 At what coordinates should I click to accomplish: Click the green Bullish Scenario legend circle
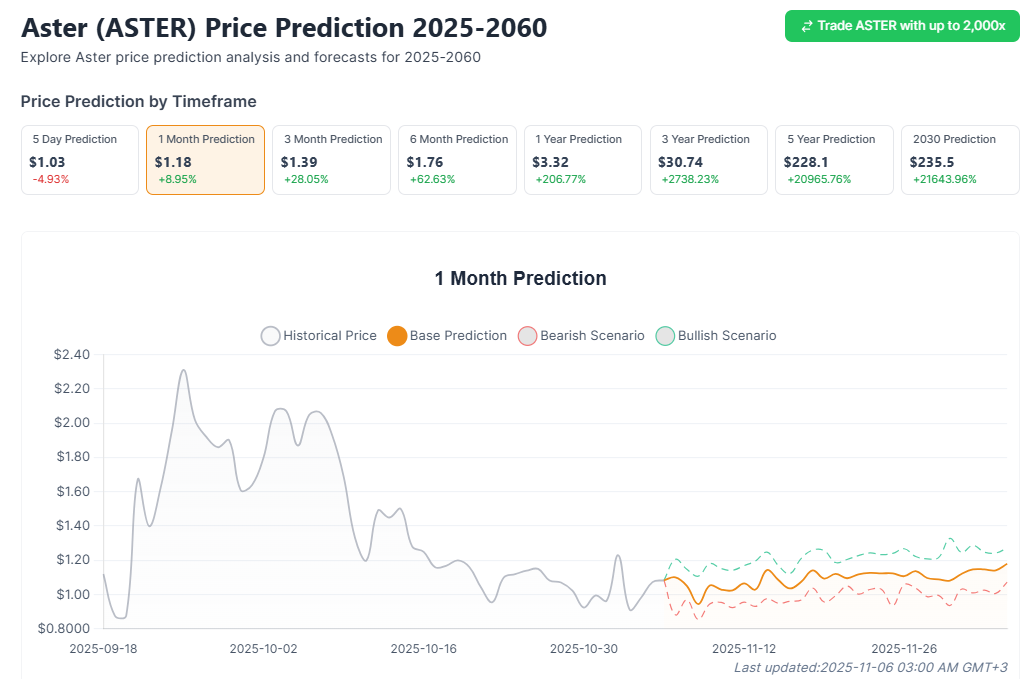click(x=665, y=336)
